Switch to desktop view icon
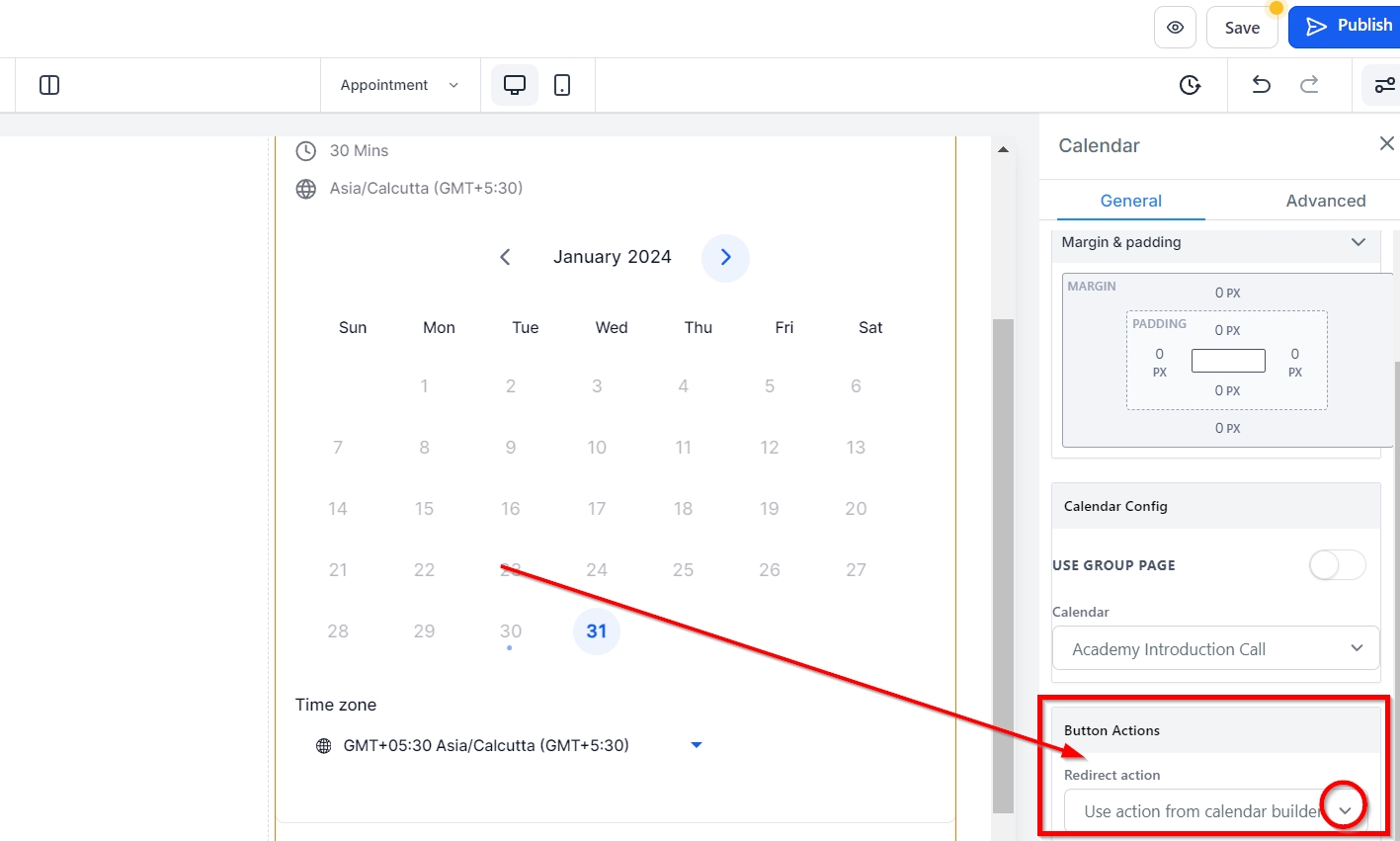This screenshot has width=1400, height=841. pos(515,85)
